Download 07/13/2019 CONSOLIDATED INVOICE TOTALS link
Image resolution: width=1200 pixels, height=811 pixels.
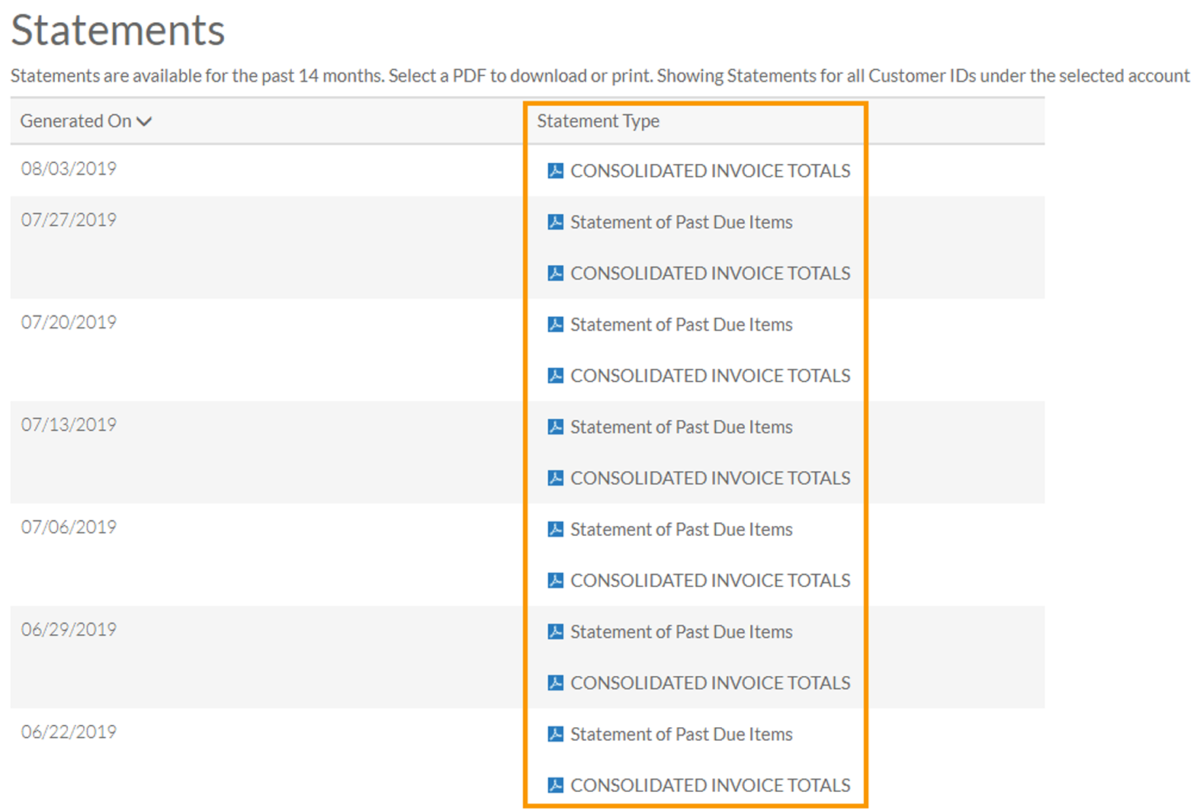[710, 478]
